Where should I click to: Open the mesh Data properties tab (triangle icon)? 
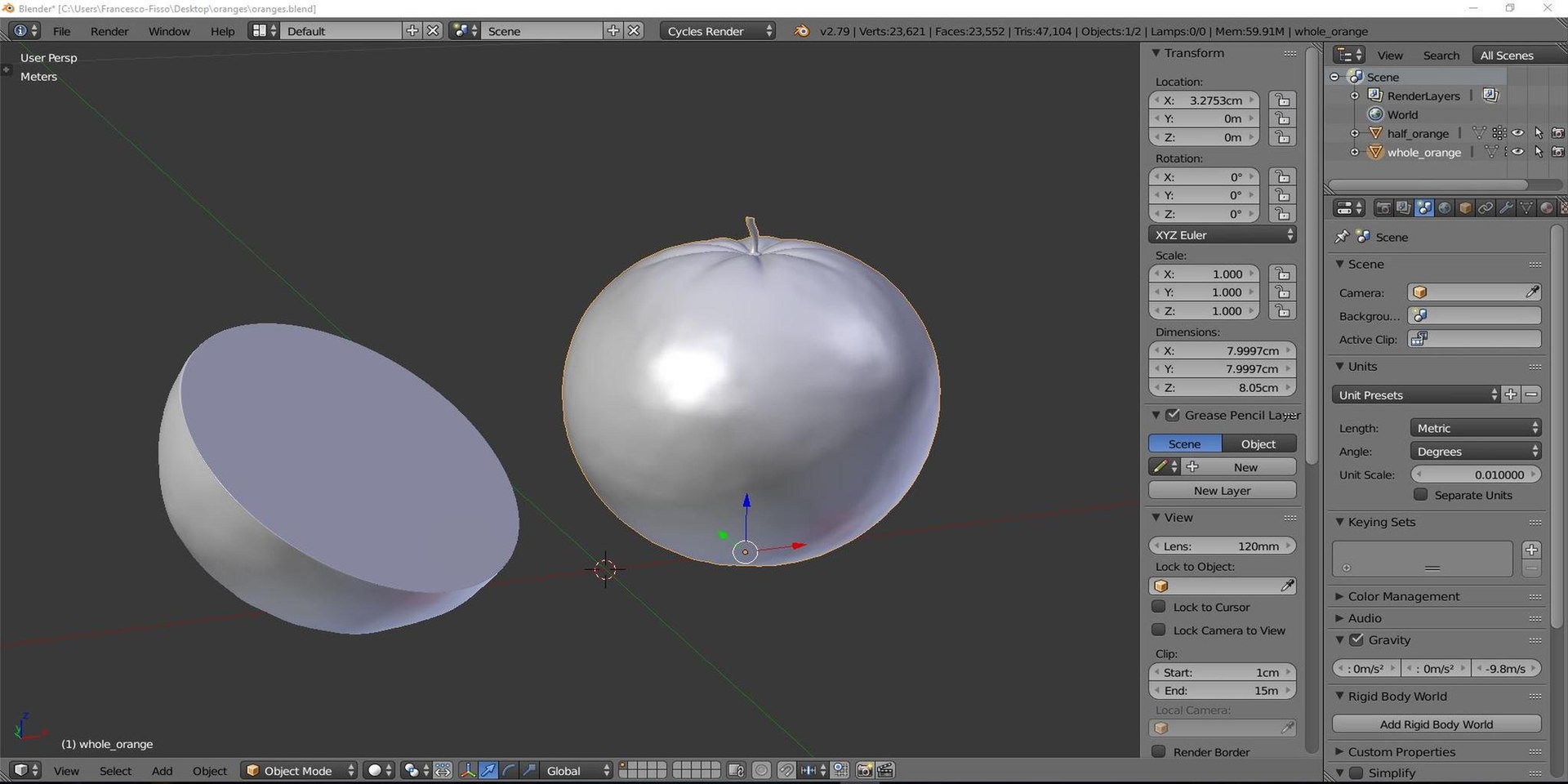[x=1526, y=208]
